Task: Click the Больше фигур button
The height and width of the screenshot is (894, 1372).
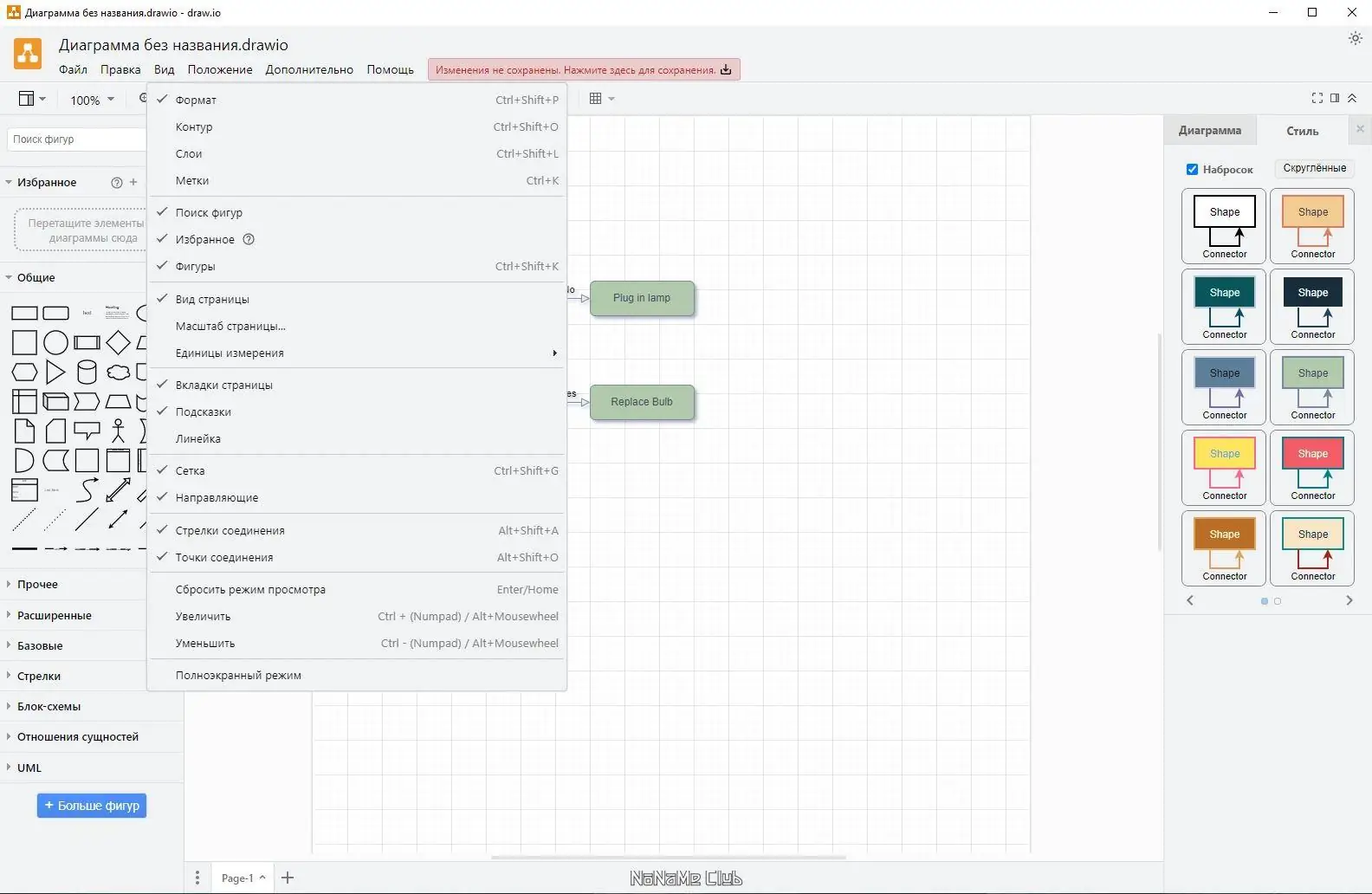Action: [92, 806]
